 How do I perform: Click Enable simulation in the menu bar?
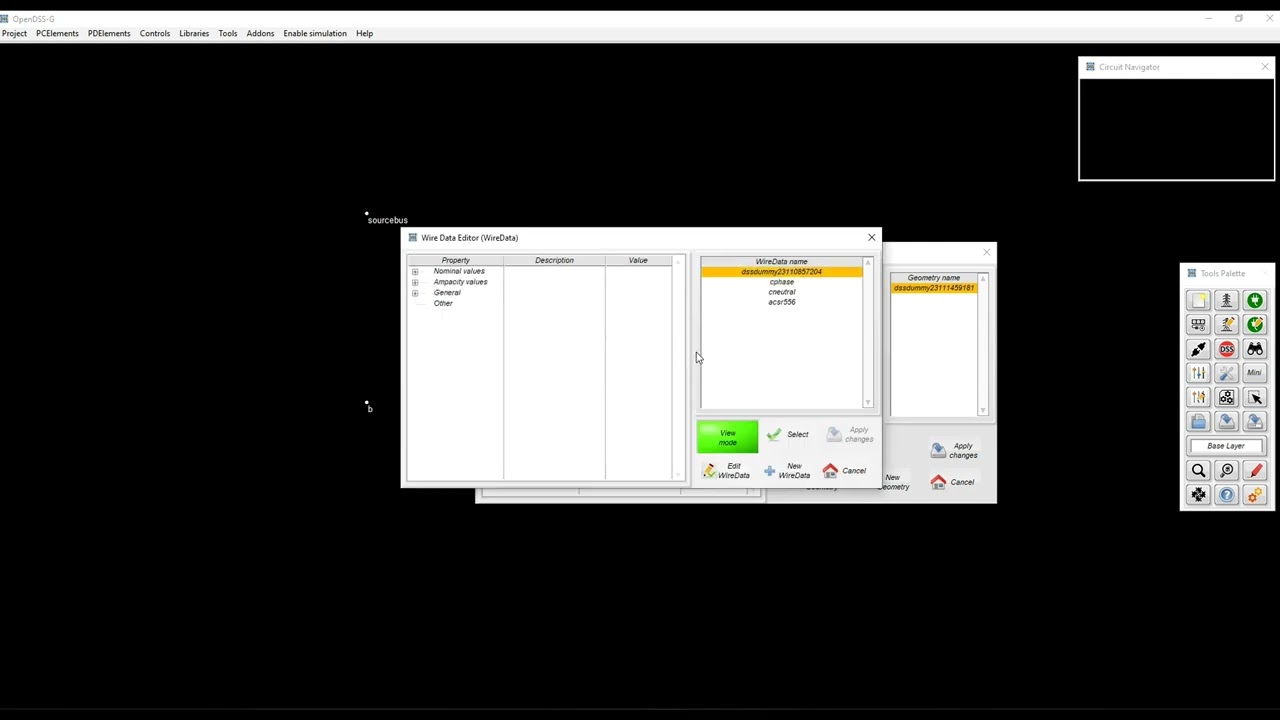315,33
